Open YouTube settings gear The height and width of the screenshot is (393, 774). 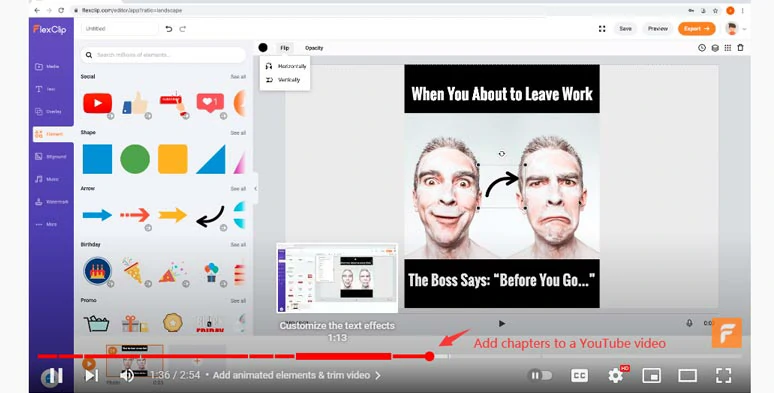(616, 376)
